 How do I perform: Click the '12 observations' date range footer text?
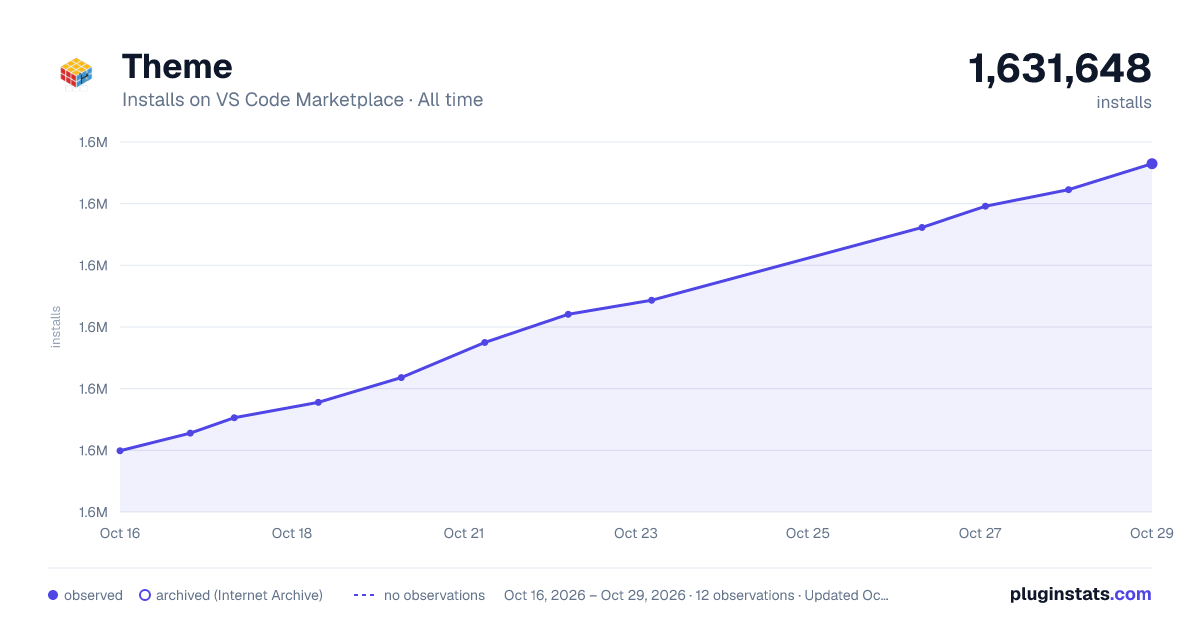696,595
